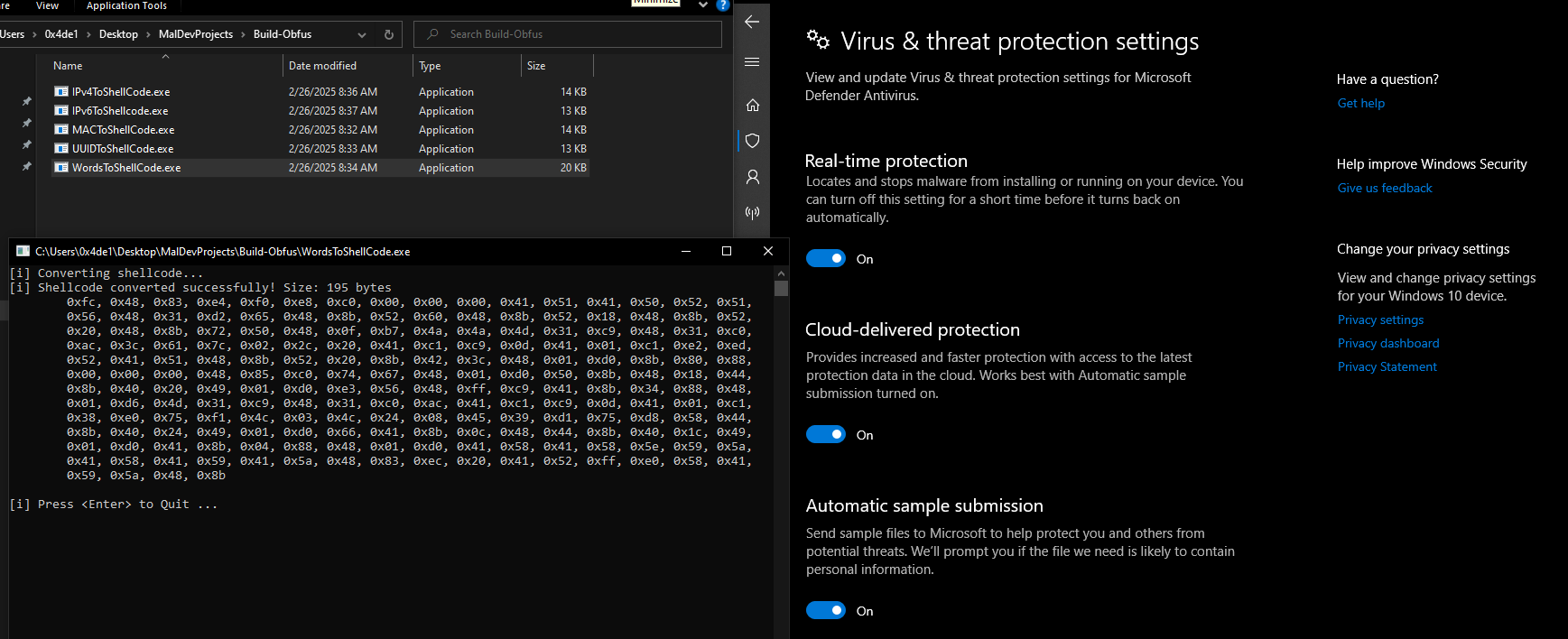The image size is (1568, 639).
Task: Open the Privacy dashboard link
Action: (1388, 343)
